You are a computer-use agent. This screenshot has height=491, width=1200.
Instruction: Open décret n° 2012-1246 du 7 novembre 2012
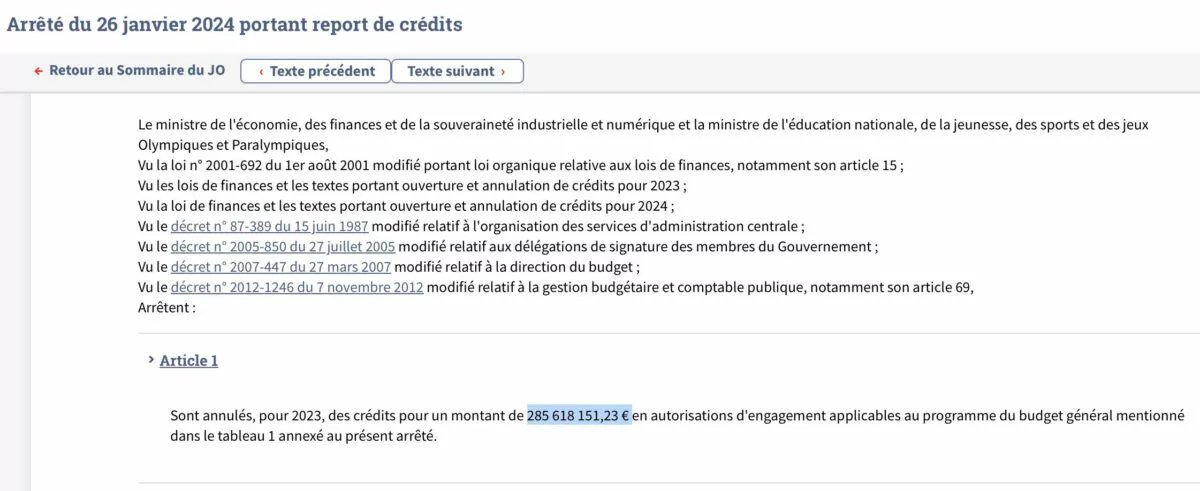click(297, 288)
